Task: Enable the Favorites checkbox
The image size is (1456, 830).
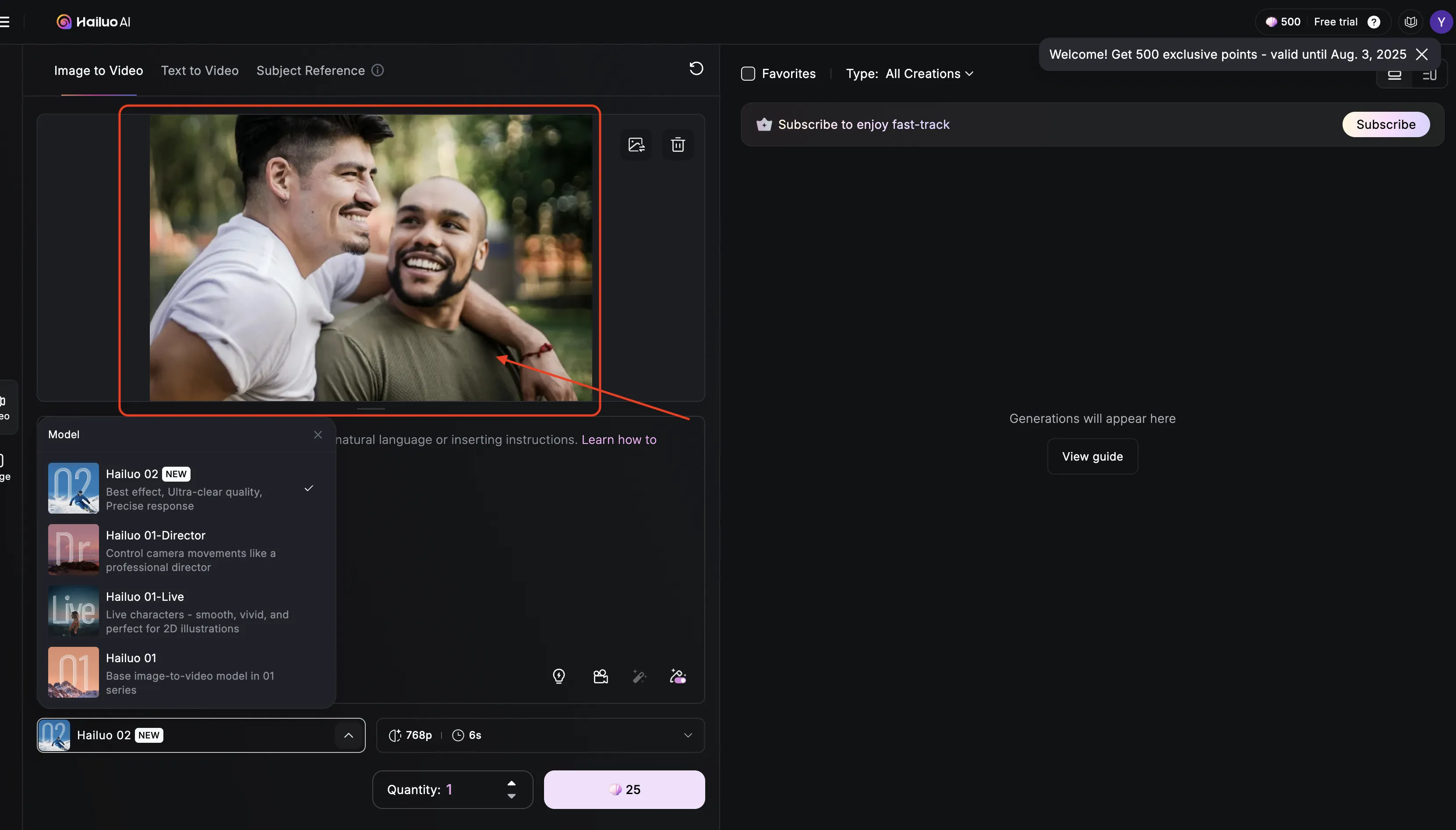Action: tap(748, 74)
